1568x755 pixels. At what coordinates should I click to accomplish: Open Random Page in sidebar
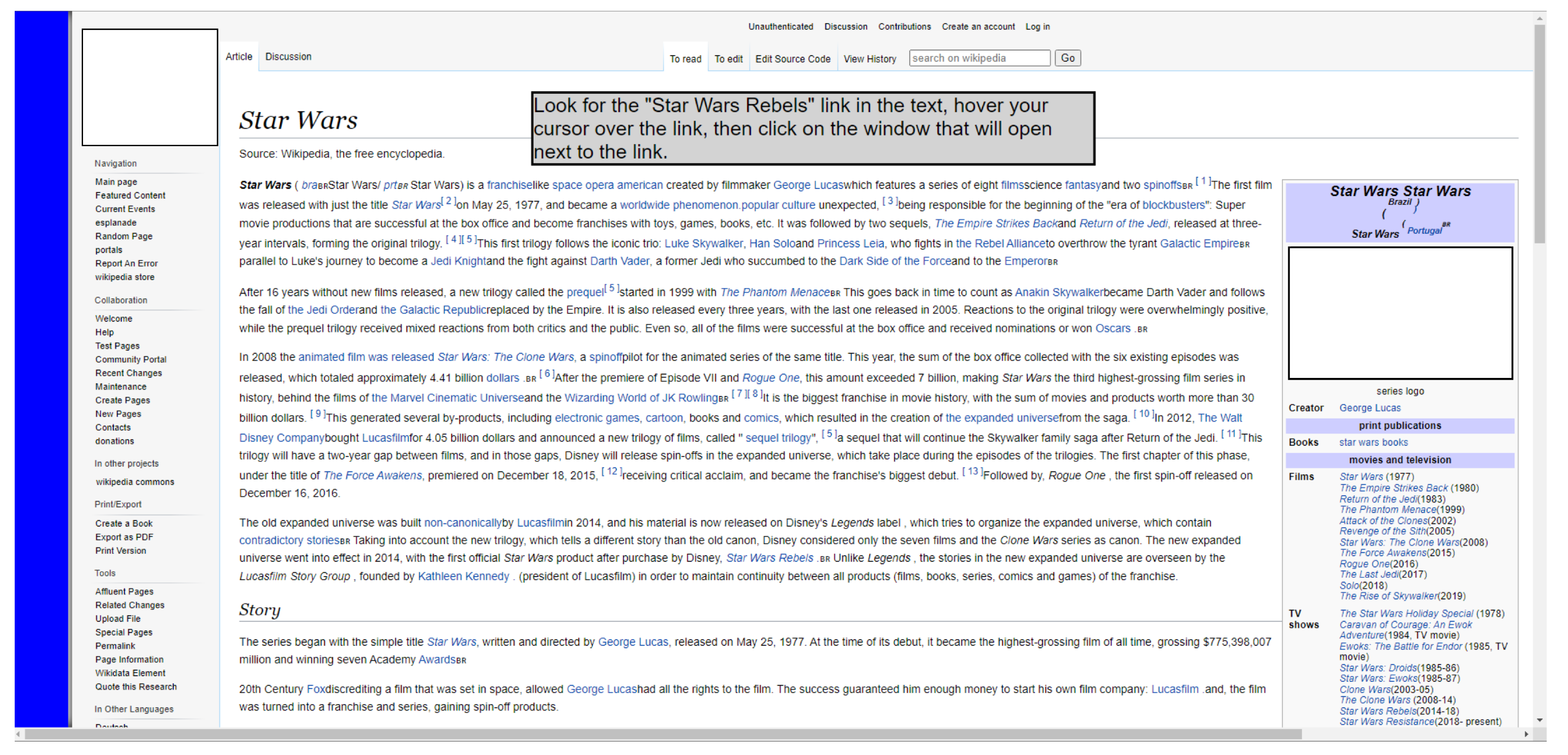(124, 236)
